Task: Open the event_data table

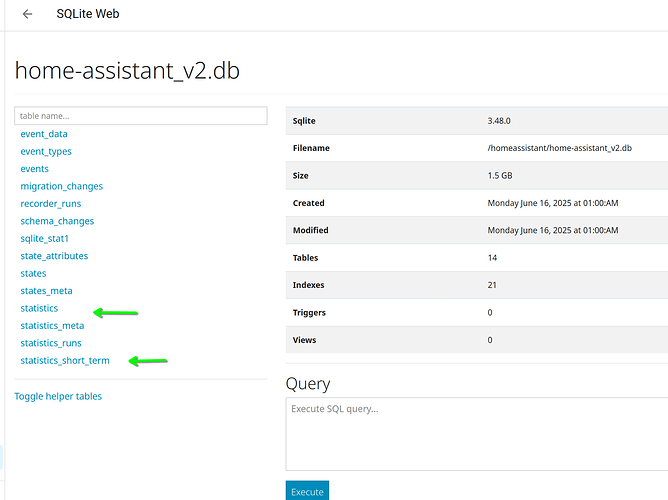Action: click(x=44, y=134)
